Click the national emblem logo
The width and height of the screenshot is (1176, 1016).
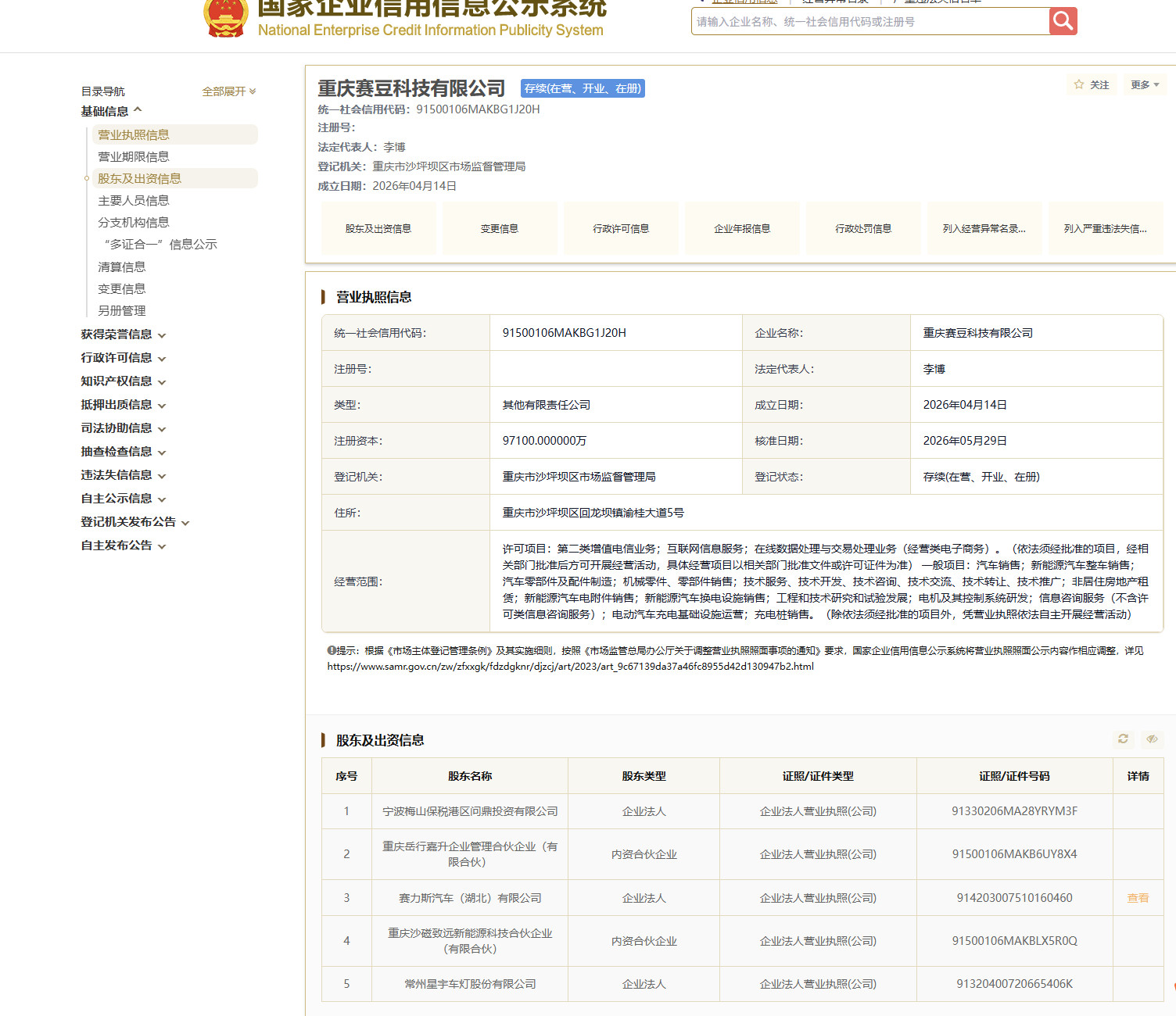point(226,17)
